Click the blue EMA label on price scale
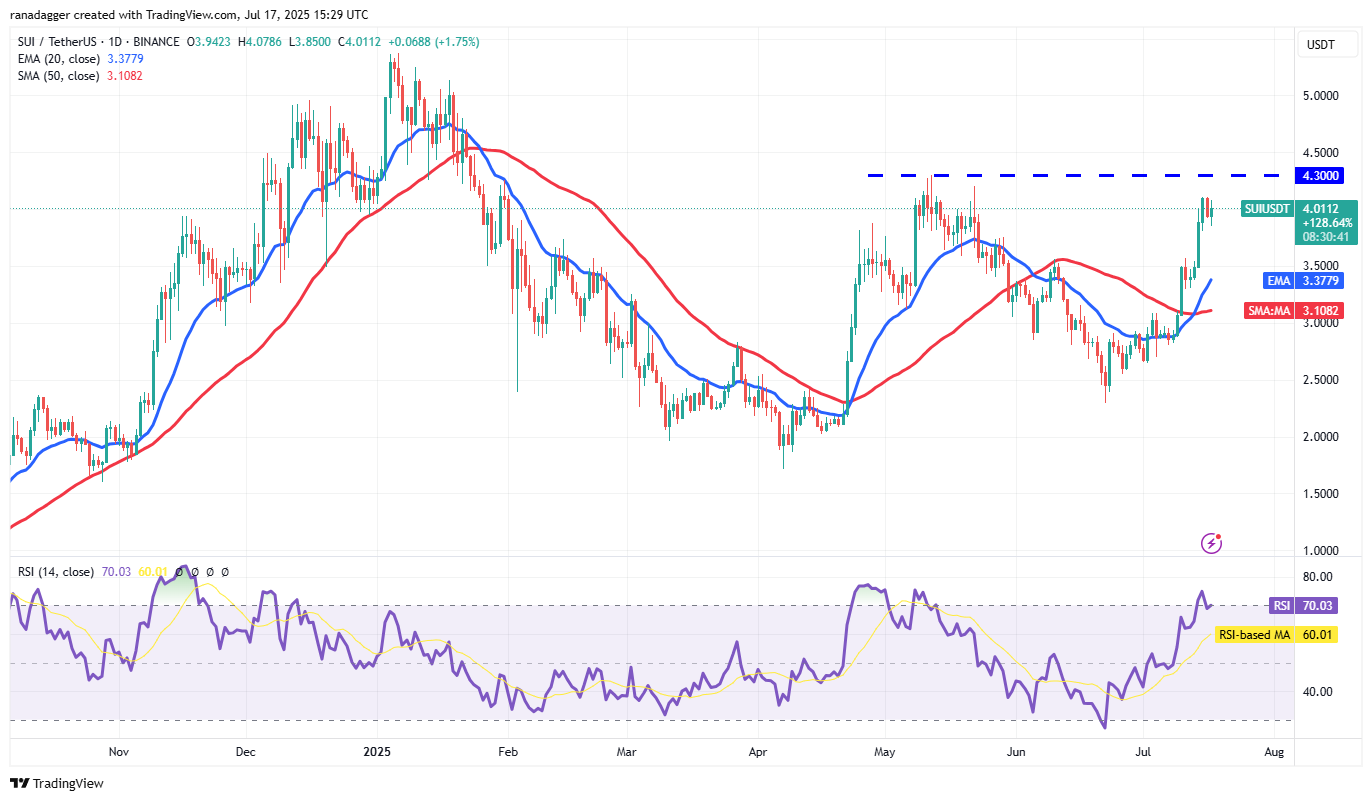This screenshot has width=1372, height=801. [1279, 281]
